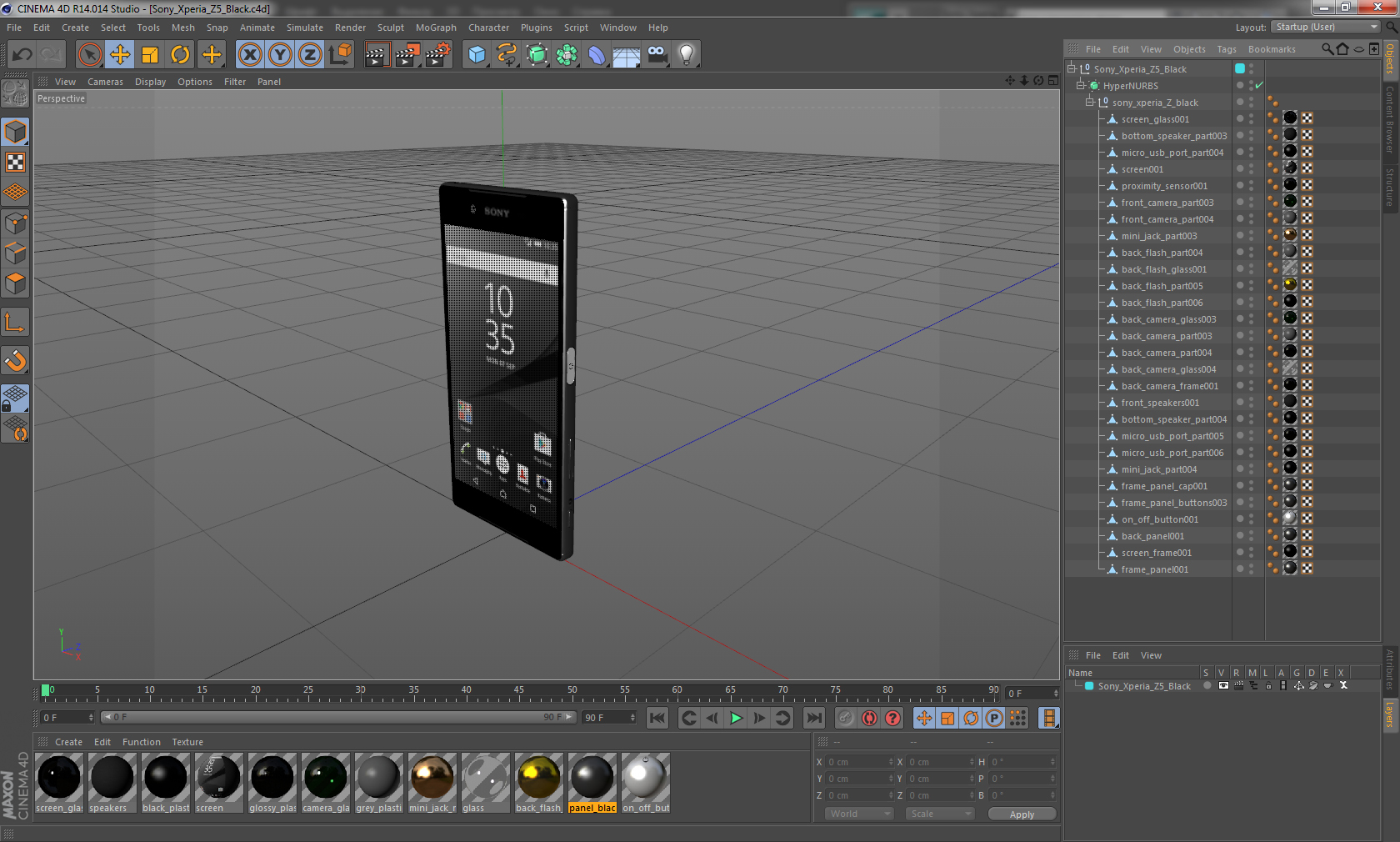Toggle solo for Sony_Xperia_Z5_Black layer
Screen dimensions: 1400x842
pos(1207,686)
